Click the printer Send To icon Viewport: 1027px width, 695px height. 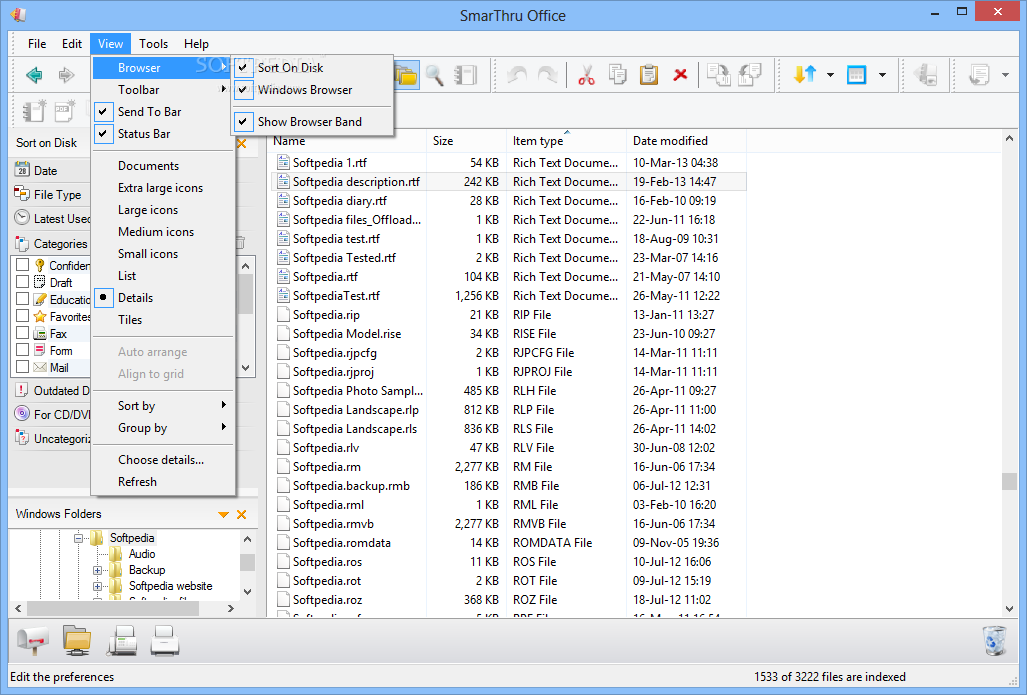165,641
